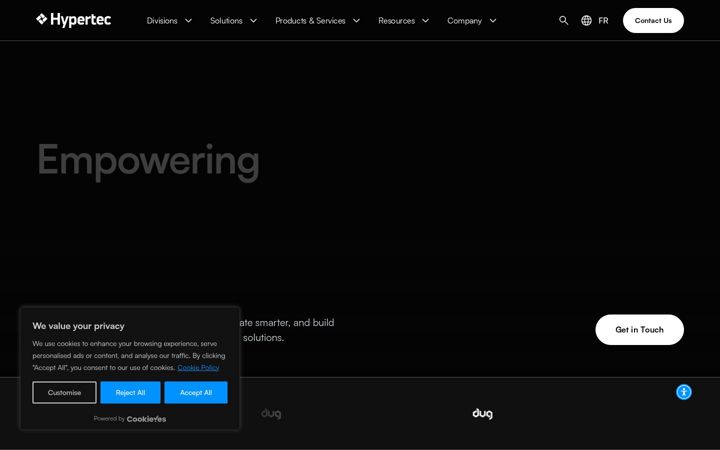
Task: Click the "Empowering" hero heading
Action: [x=148, y=161]
